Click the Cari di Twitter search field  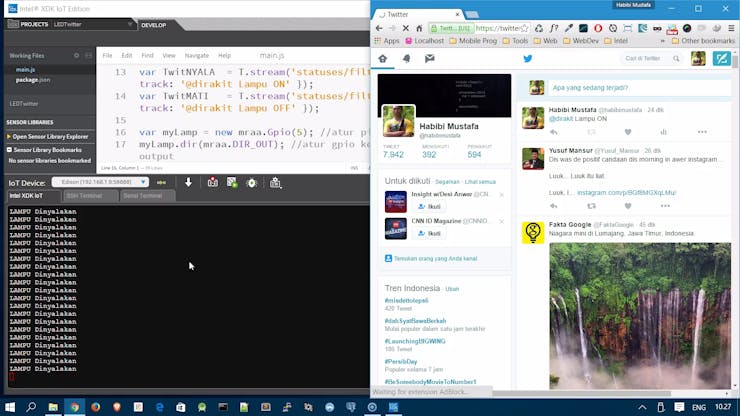(x=651, y=59)
